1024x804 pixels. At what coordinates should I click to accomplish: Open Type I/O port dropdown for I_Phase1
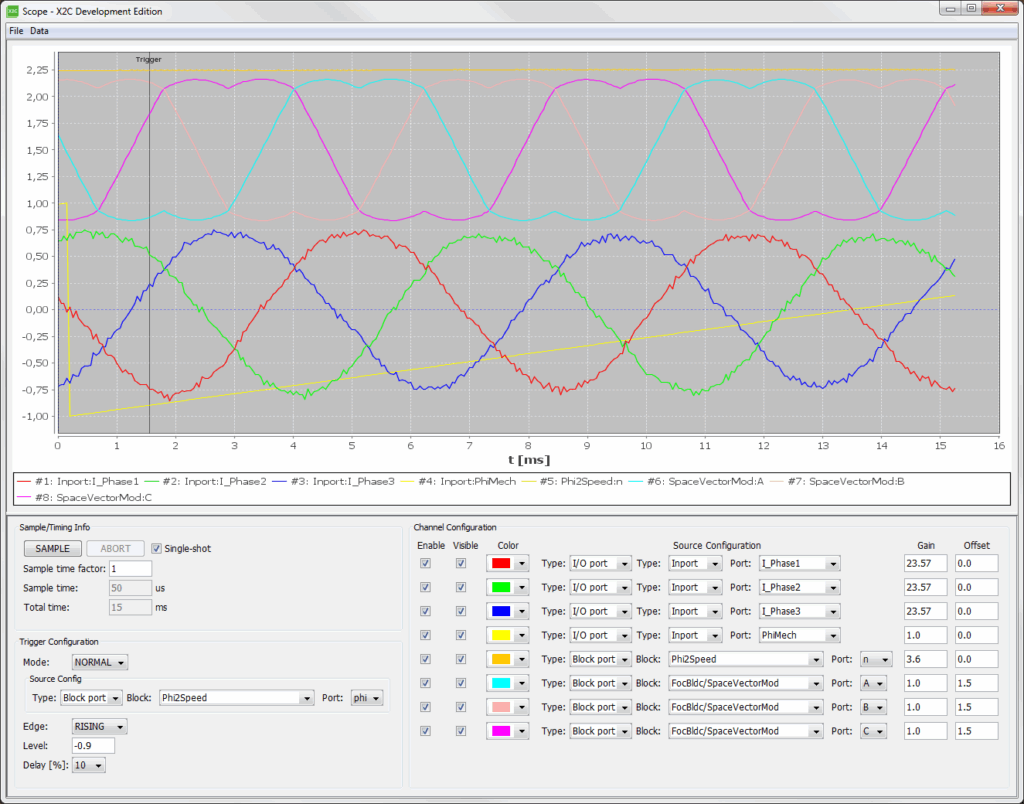click(x=600, y=563)
